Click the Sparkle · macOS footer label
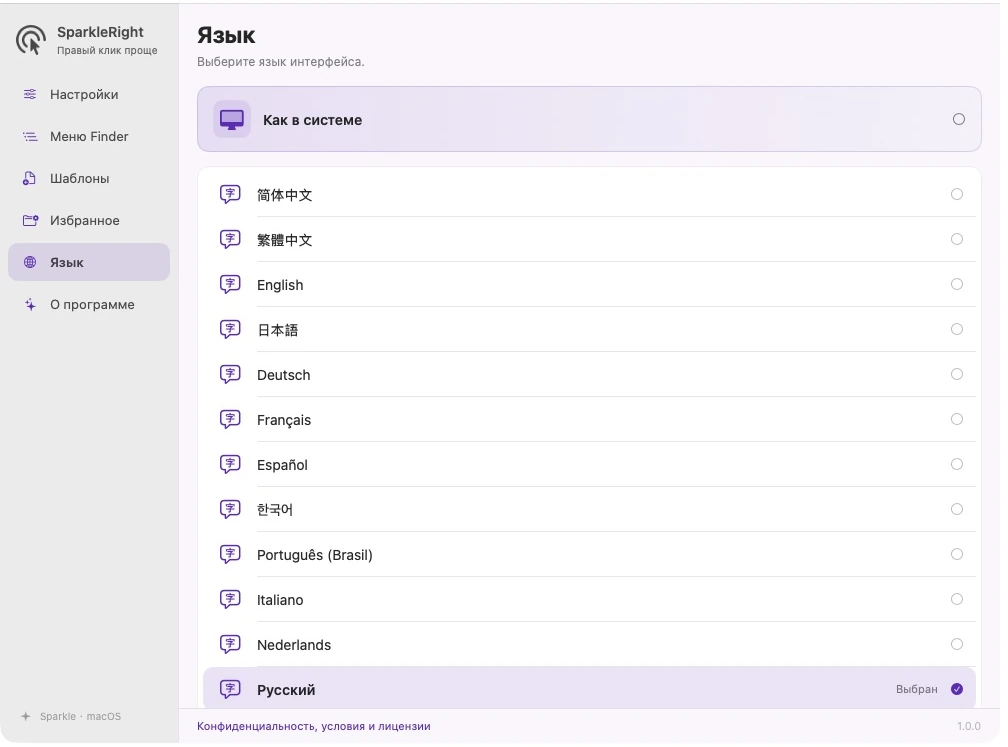 click(x=80, y=717)
